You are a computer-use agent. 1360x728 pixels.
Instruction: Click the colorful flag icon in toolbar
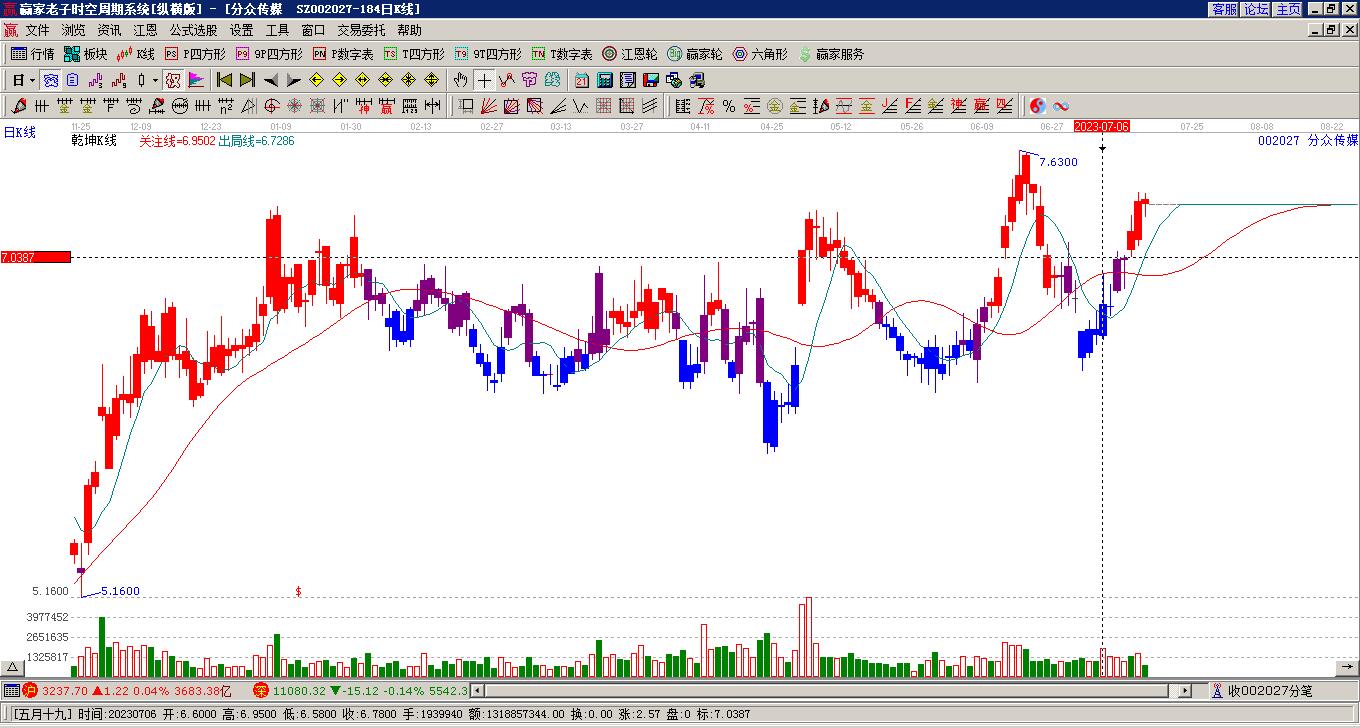pyautogui.click(x=196, y=80)
